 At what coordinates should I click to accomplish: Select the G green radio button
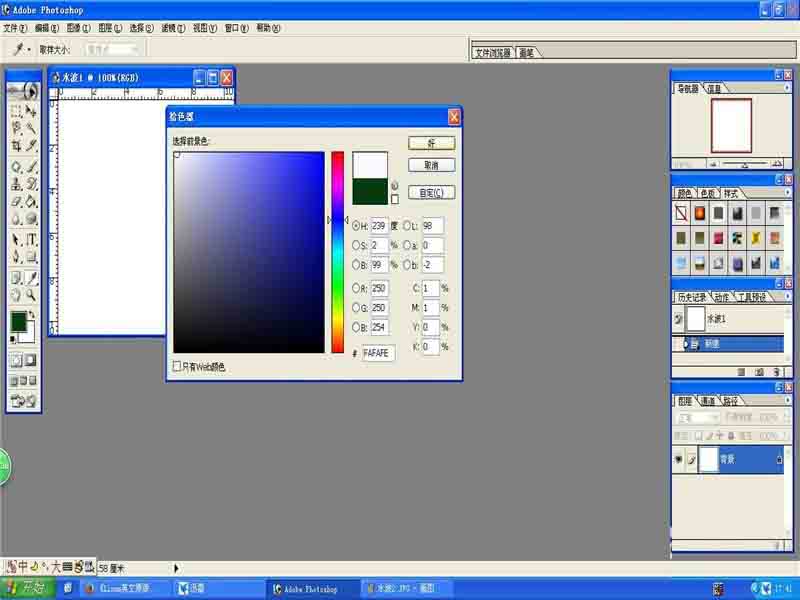tap(356, 308)
